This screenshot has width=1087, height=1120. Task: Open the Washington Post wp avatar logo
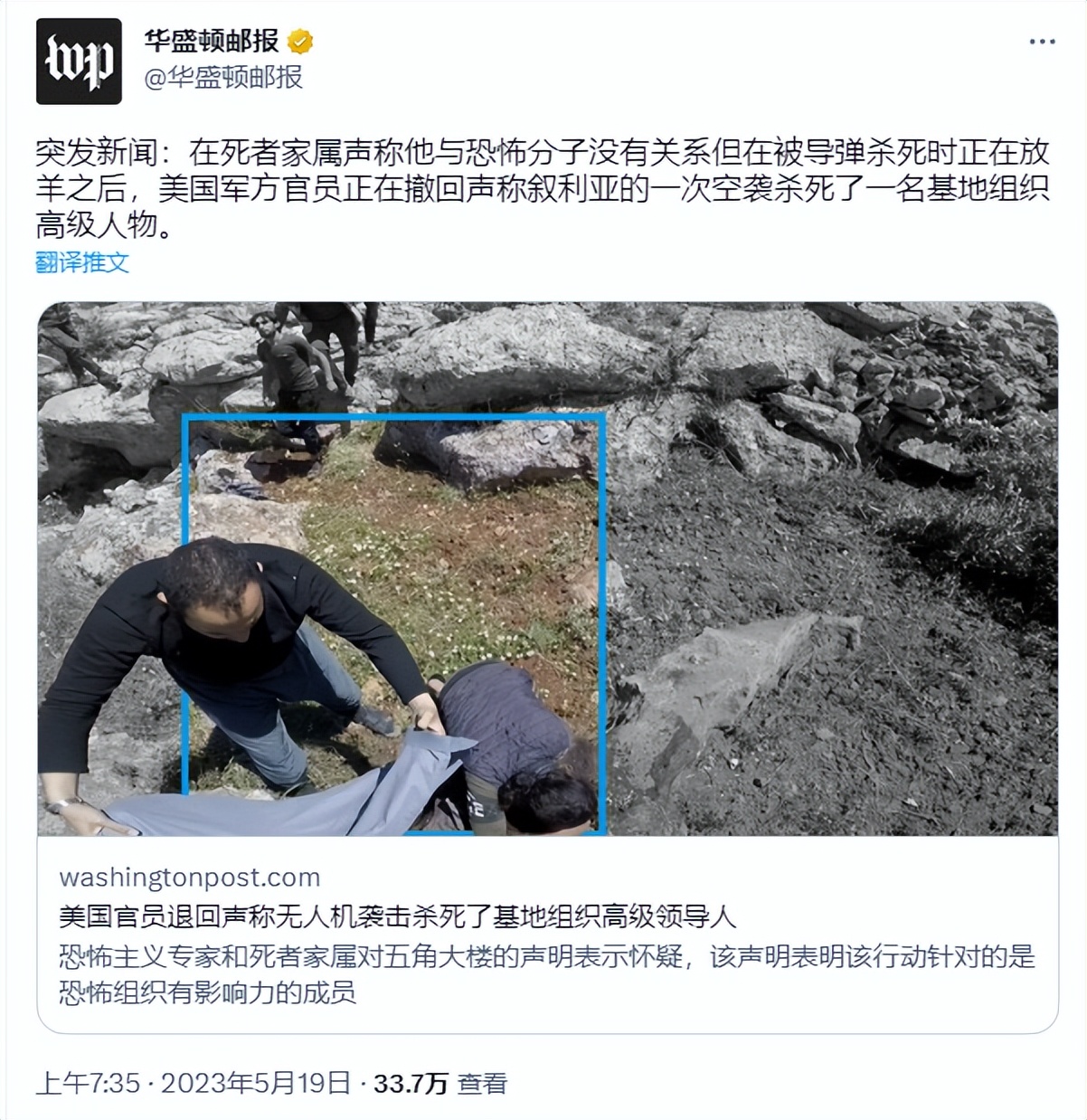[79, 62]
